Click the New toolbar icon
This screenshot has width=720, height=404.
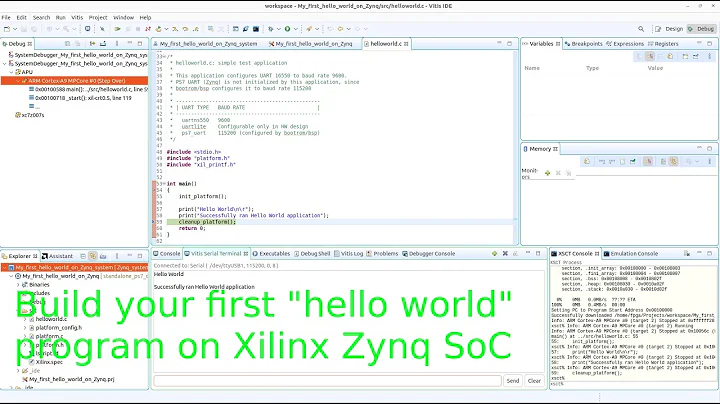[7, 29]
